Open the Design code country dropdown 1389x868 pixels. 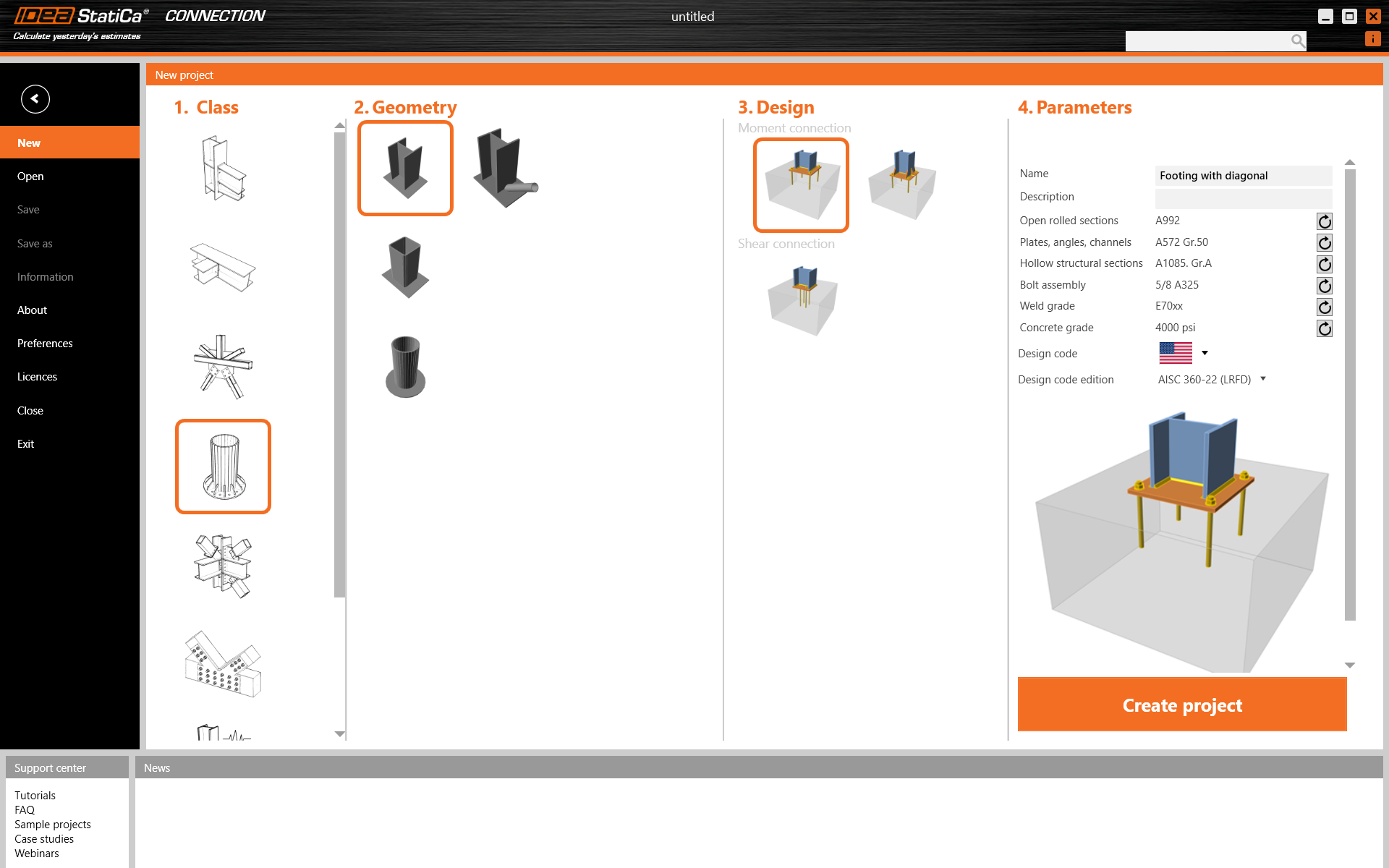(x=1205, y=354)
